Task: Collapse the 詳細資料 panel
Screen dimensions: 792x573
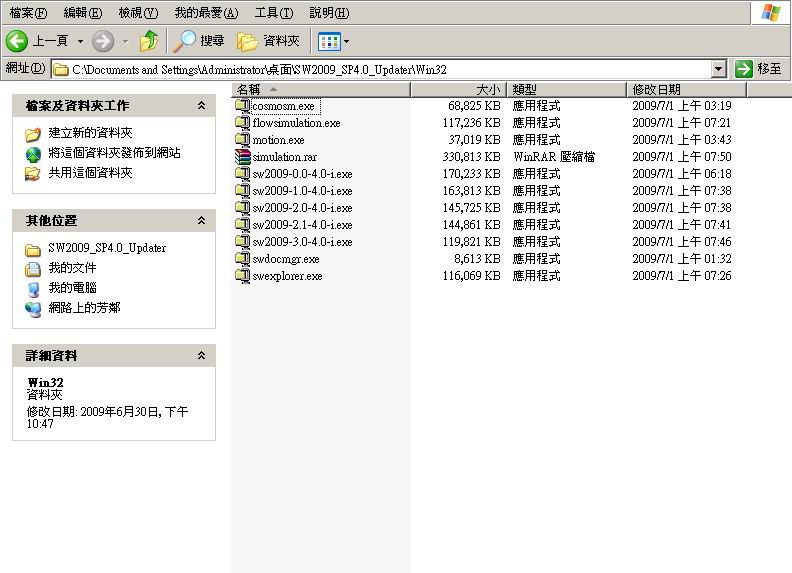Action: click(x=201, y=355)
